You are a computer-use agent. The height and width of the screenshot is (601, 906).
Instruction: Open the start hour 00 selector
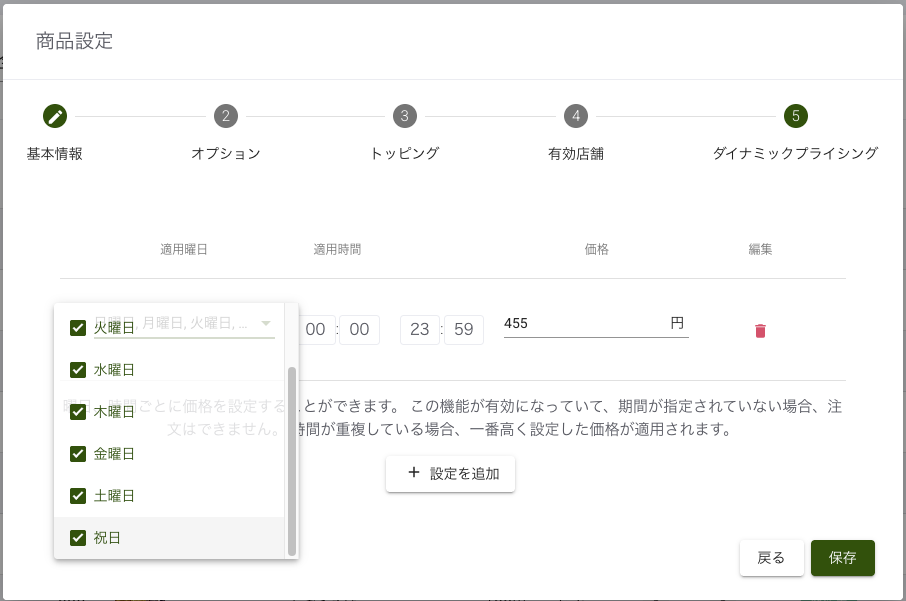coord(315,330)
